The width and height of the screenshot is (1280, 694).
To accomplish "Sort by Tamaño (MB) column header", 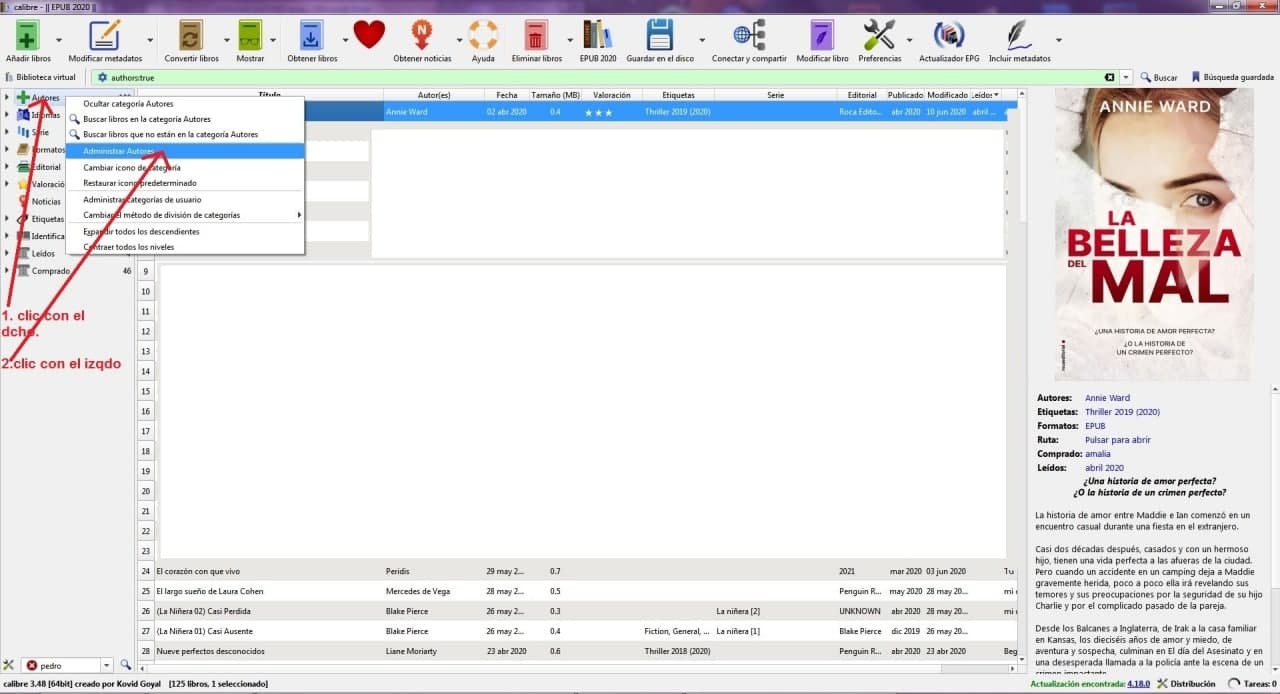I will [x=556, y=95].
